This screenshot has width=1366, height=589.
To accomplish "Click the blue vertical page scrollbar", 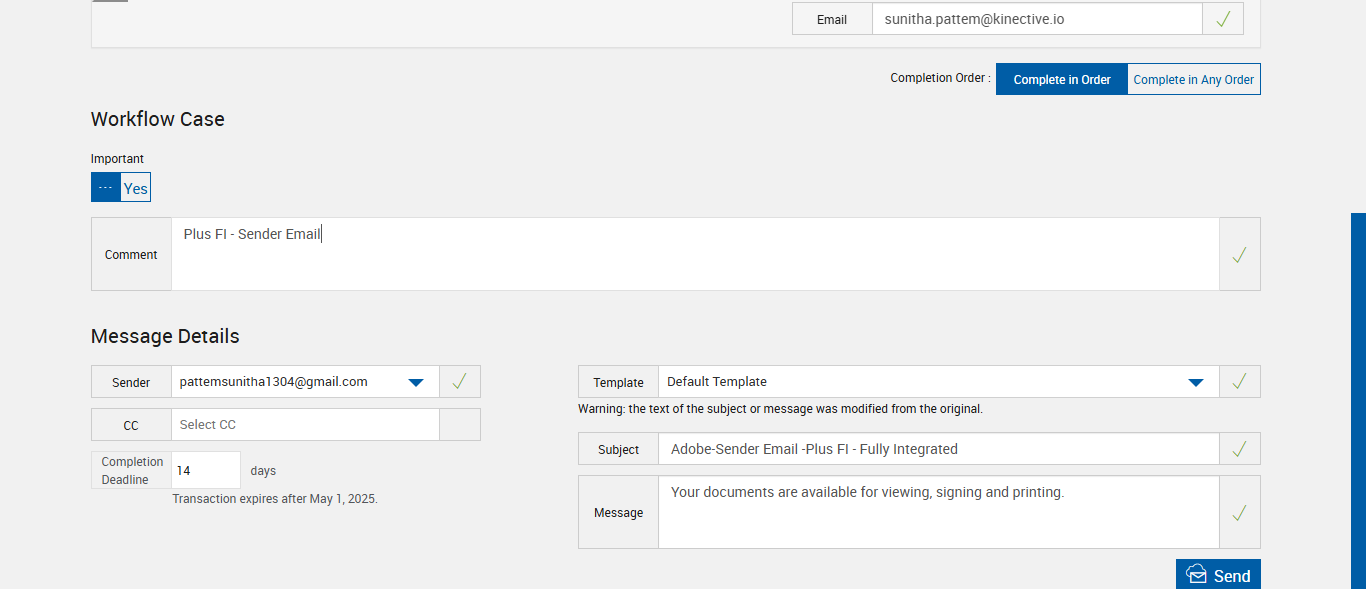I will pos(1358,400).
